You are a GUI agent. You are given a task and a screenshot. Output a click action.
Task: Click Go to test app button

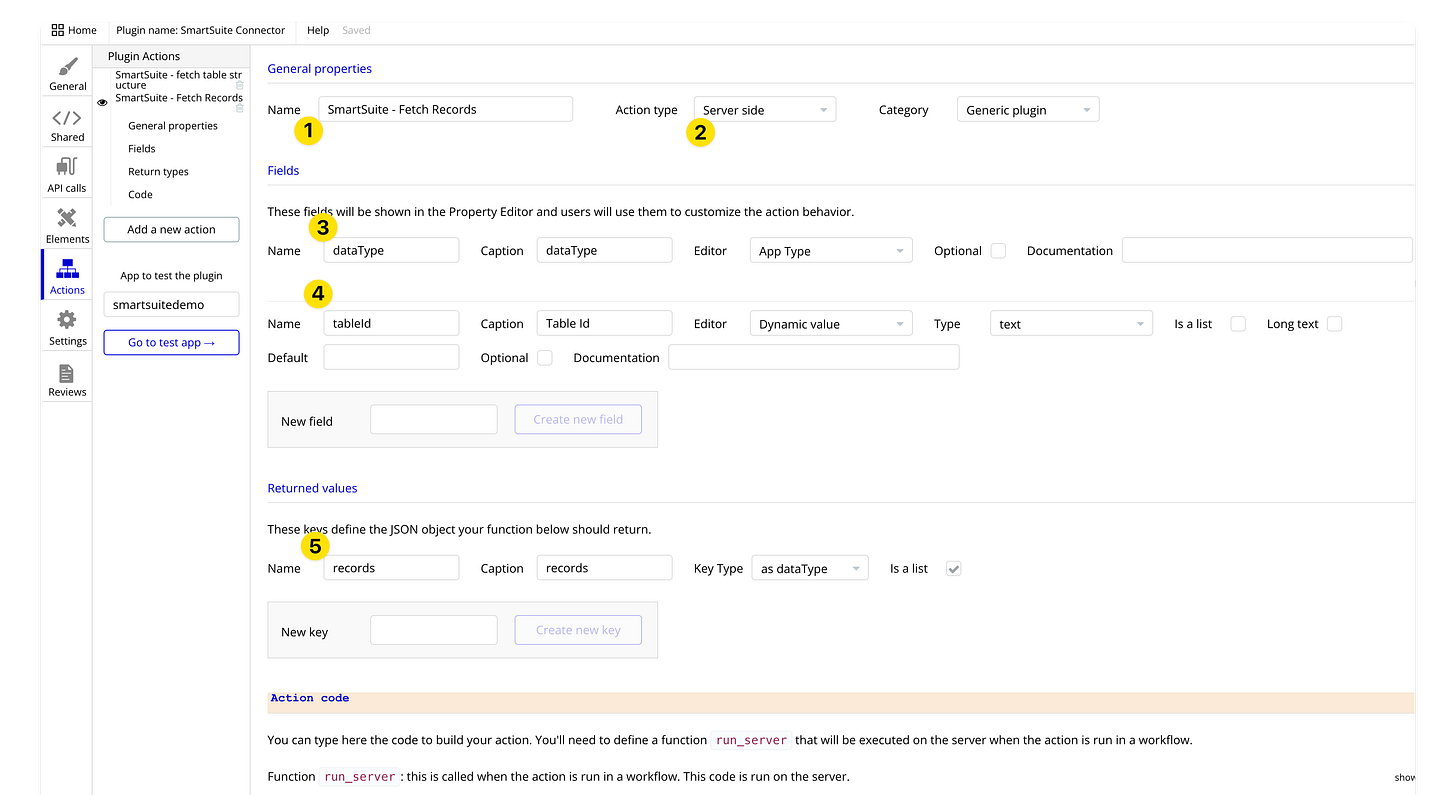172,342
